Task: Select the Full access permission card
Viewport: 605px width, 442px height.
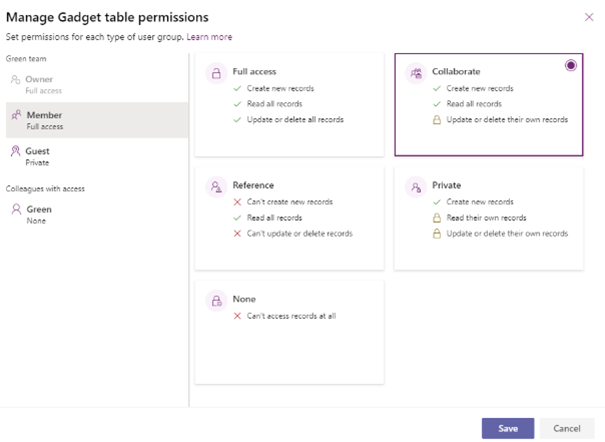Action: tap(289, 105)
